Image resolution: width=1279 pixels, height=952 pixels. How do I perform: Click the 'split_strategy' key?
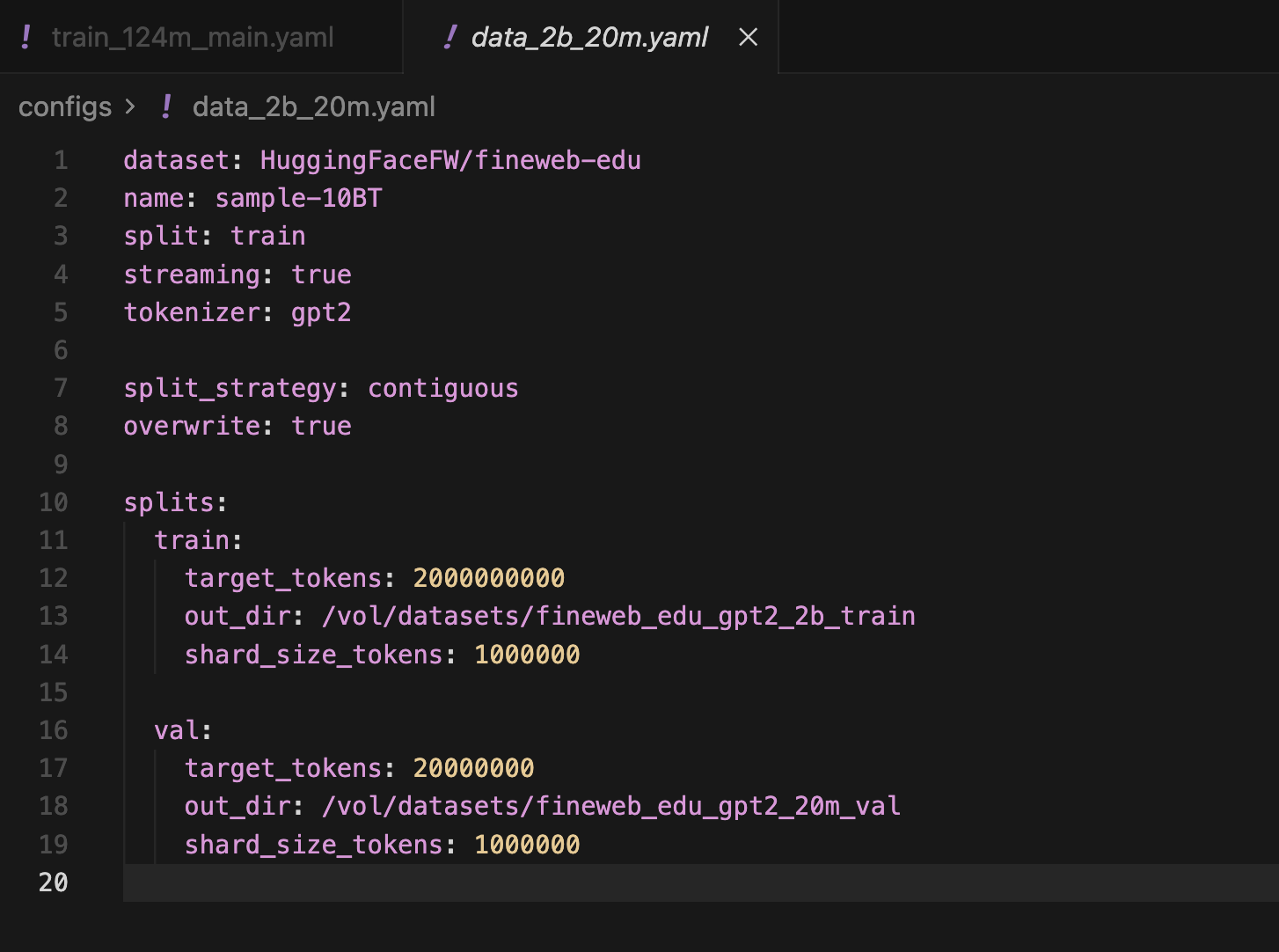tap(230, 388)
